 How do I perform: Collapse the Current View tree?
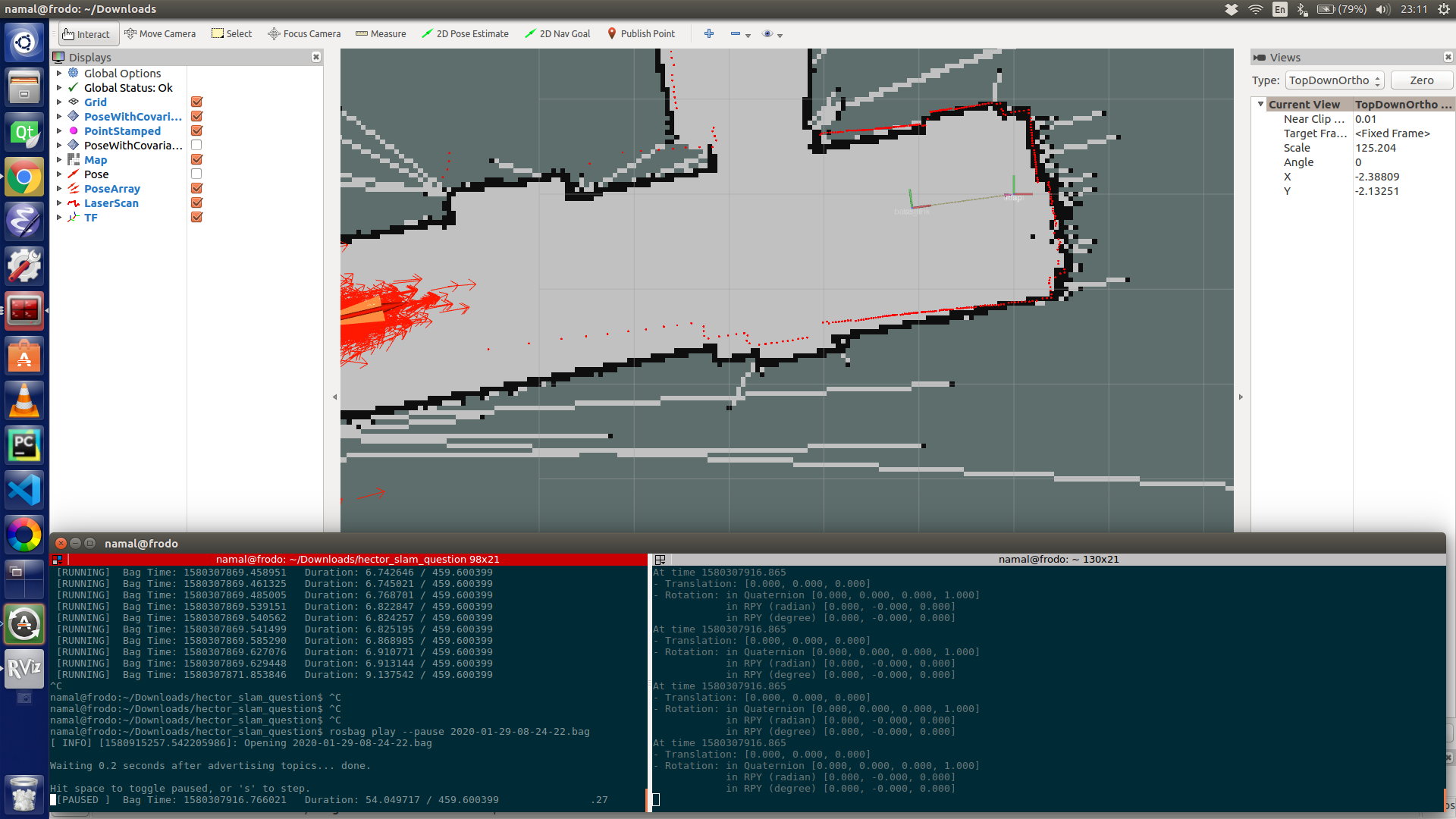click(1260, 105)
